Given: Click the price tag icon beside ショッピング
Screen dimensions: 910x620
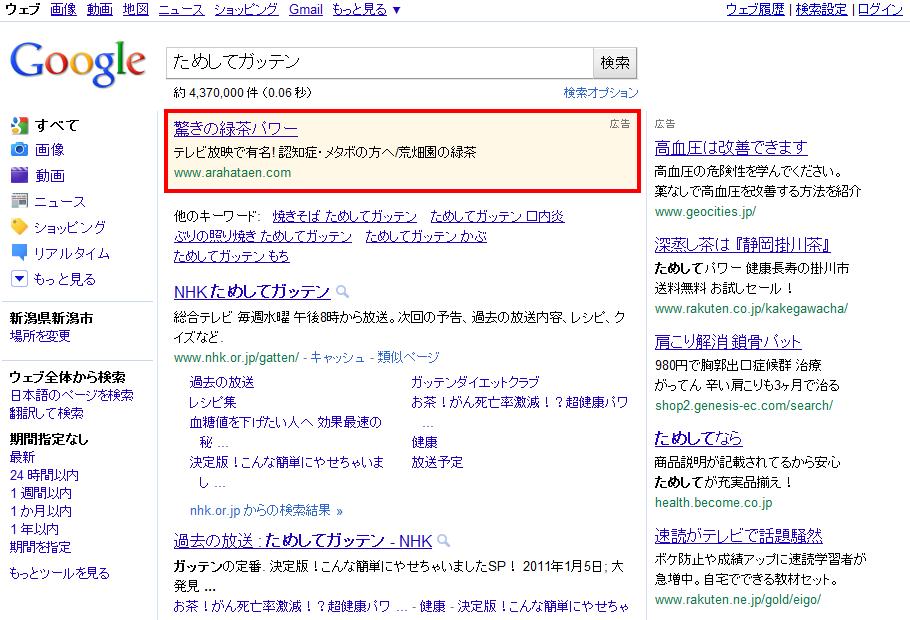Looking at the screenshot, I should [x=19, y=226].
